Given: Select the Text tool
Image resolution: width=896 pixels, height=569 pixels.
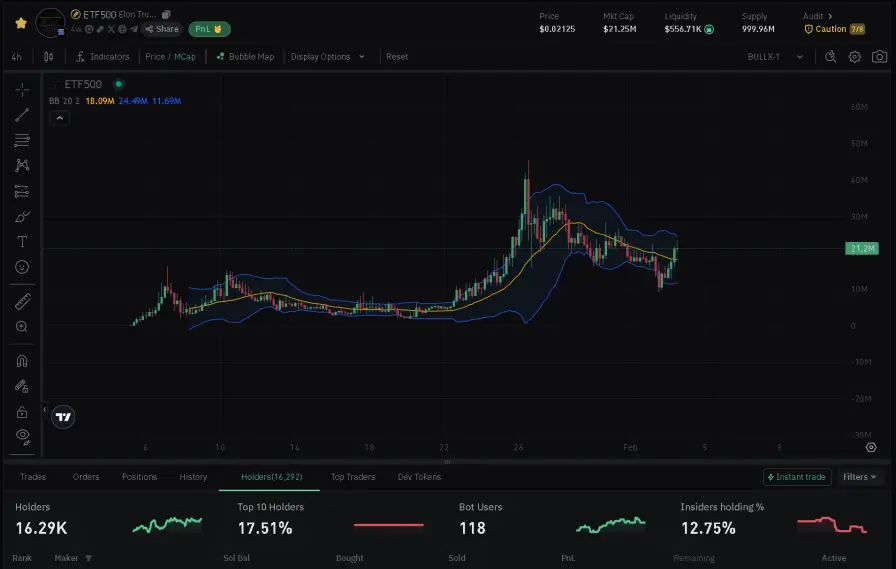Looking at the screenshot, I should coord(22,242).
